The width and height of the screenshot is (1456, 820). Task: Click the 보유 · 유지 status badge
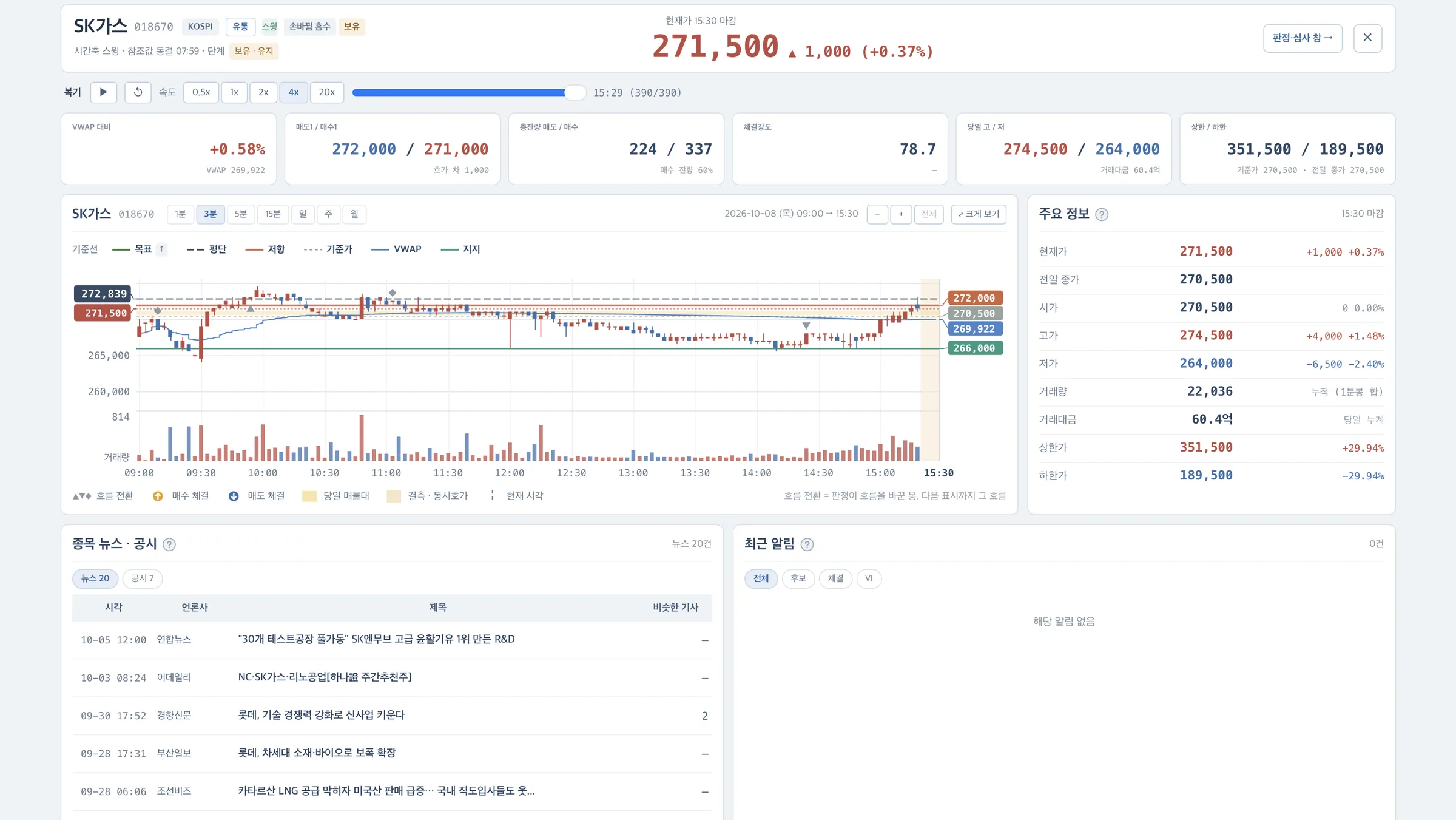254,51
